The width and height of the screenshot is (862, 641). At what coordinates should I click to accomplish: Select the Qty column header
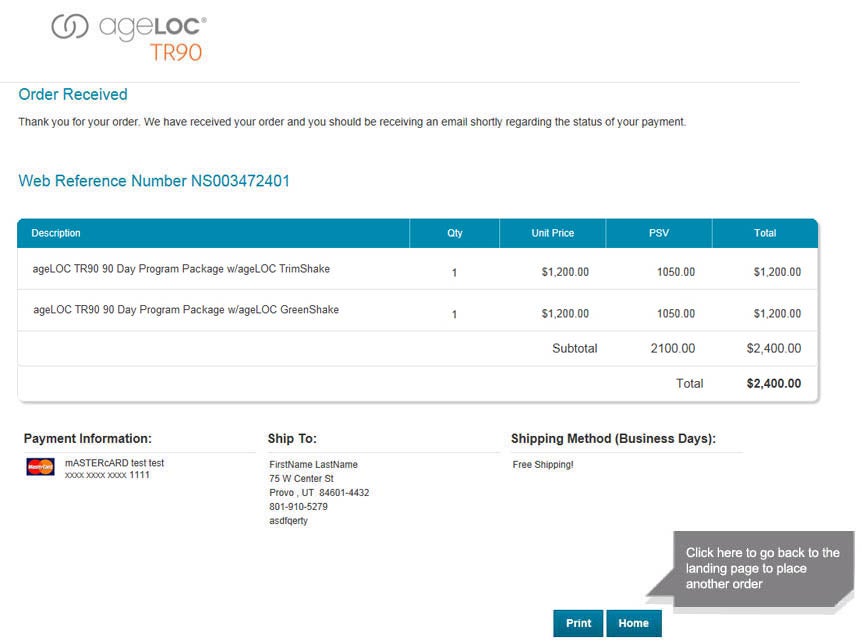pos(454,233)
